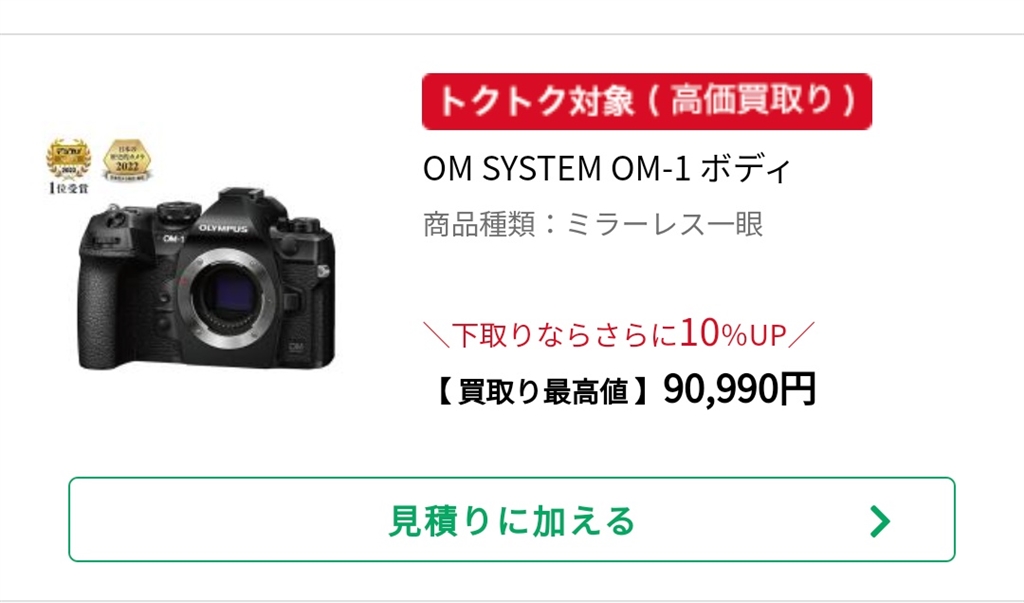Click the 【買取り最高値】 label

coord(543,392)
